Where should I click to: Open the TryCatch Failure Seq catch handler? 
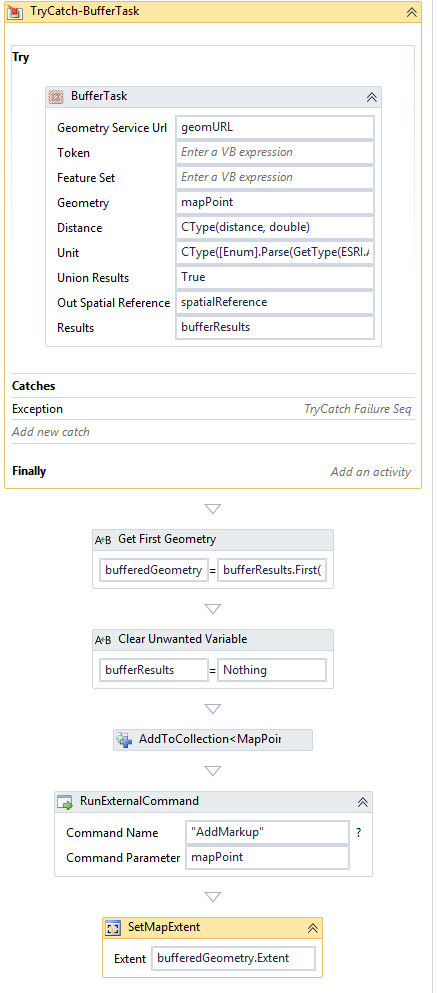pos(358,409)
